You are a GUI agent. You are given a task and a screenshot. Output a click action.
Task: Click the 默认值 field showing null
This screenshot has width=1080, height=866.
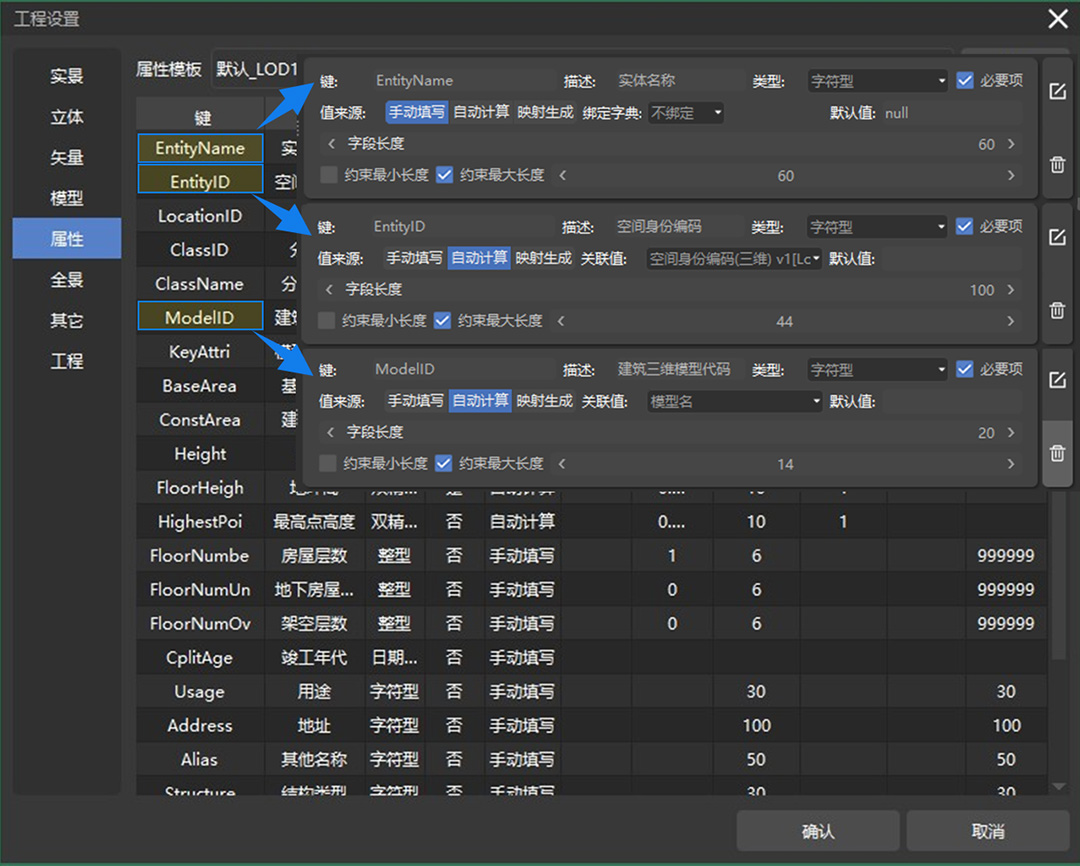click(x=951, y=113)
